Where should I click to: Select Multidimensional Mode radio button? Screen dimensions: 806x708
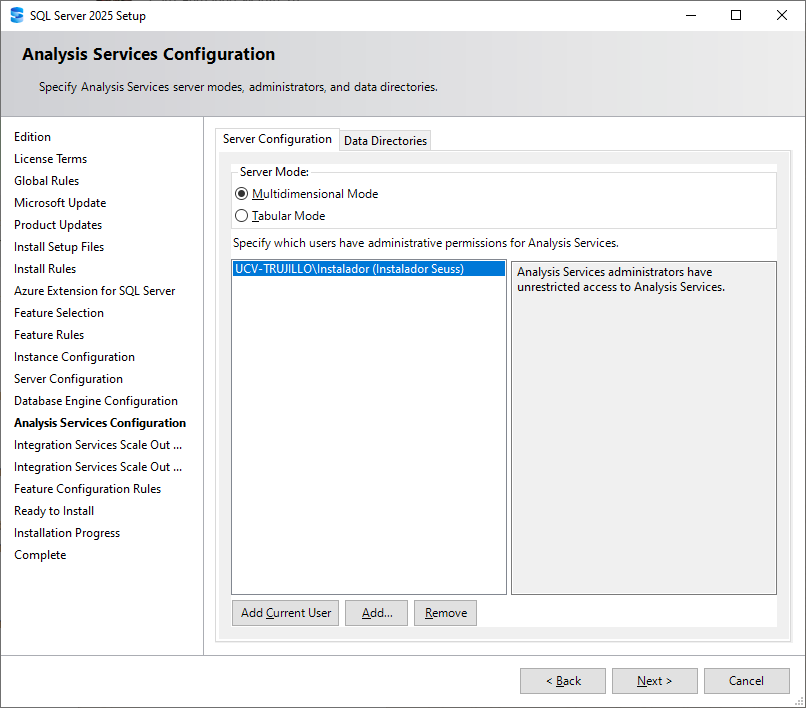click(241, 194)
